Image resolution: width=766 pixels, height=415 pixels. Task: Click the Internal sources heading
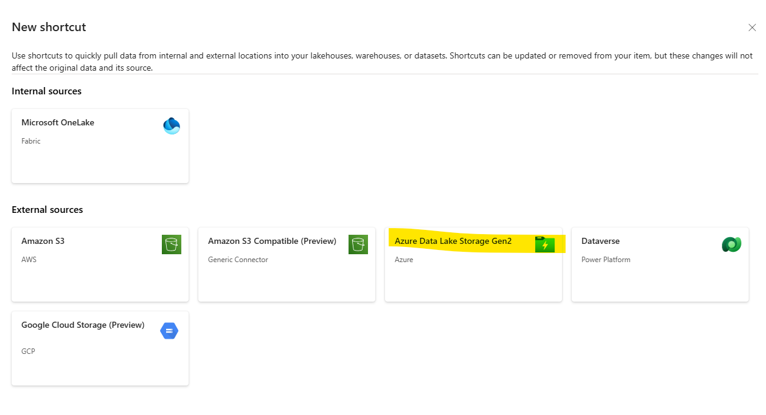click(x=46, y=91)
